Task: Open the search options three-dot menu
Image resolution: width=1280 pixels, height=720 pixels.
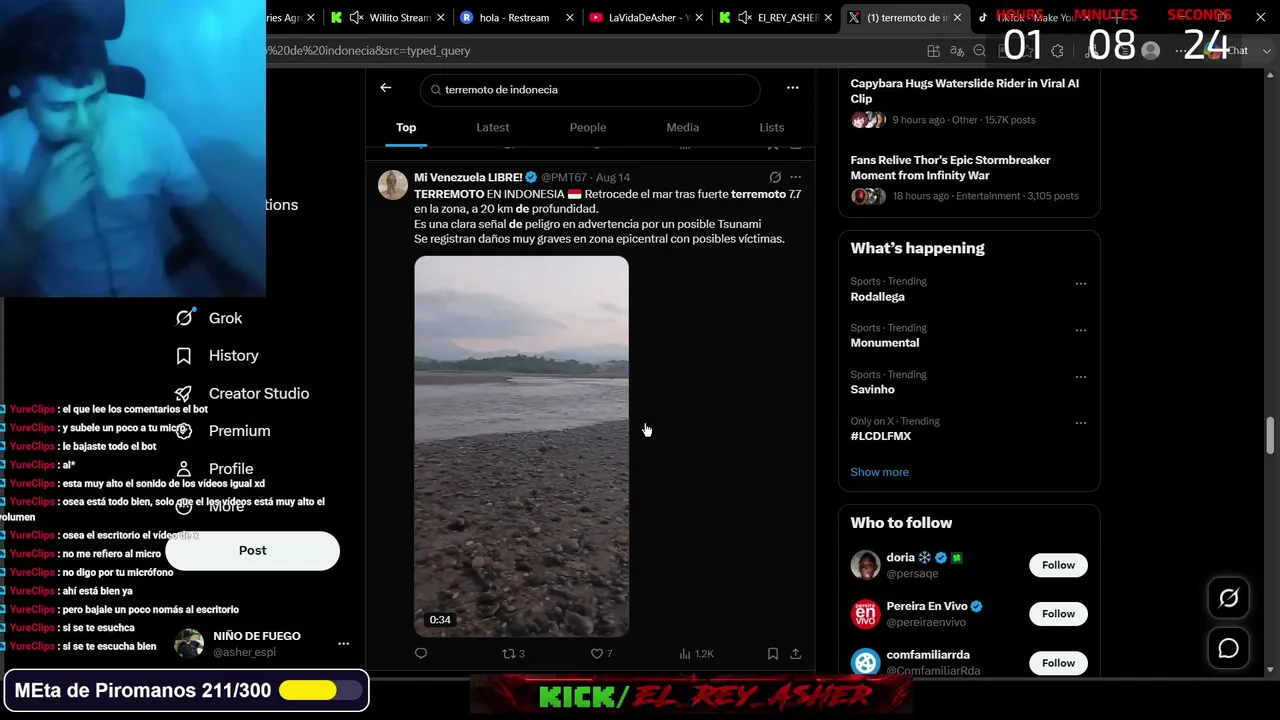Action: pos(793,88)
